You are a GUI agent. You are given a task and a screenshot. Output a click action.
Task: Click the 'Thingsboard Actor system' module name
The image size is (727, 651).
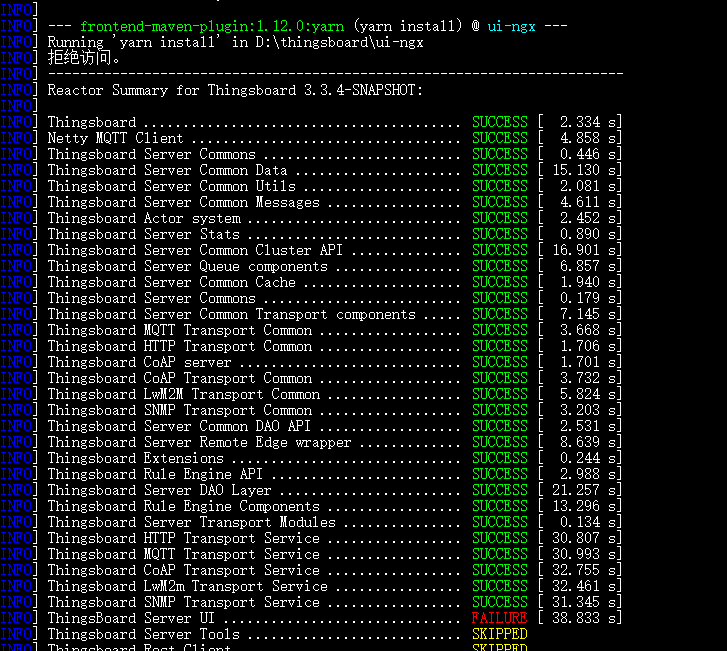coord(144,218)
